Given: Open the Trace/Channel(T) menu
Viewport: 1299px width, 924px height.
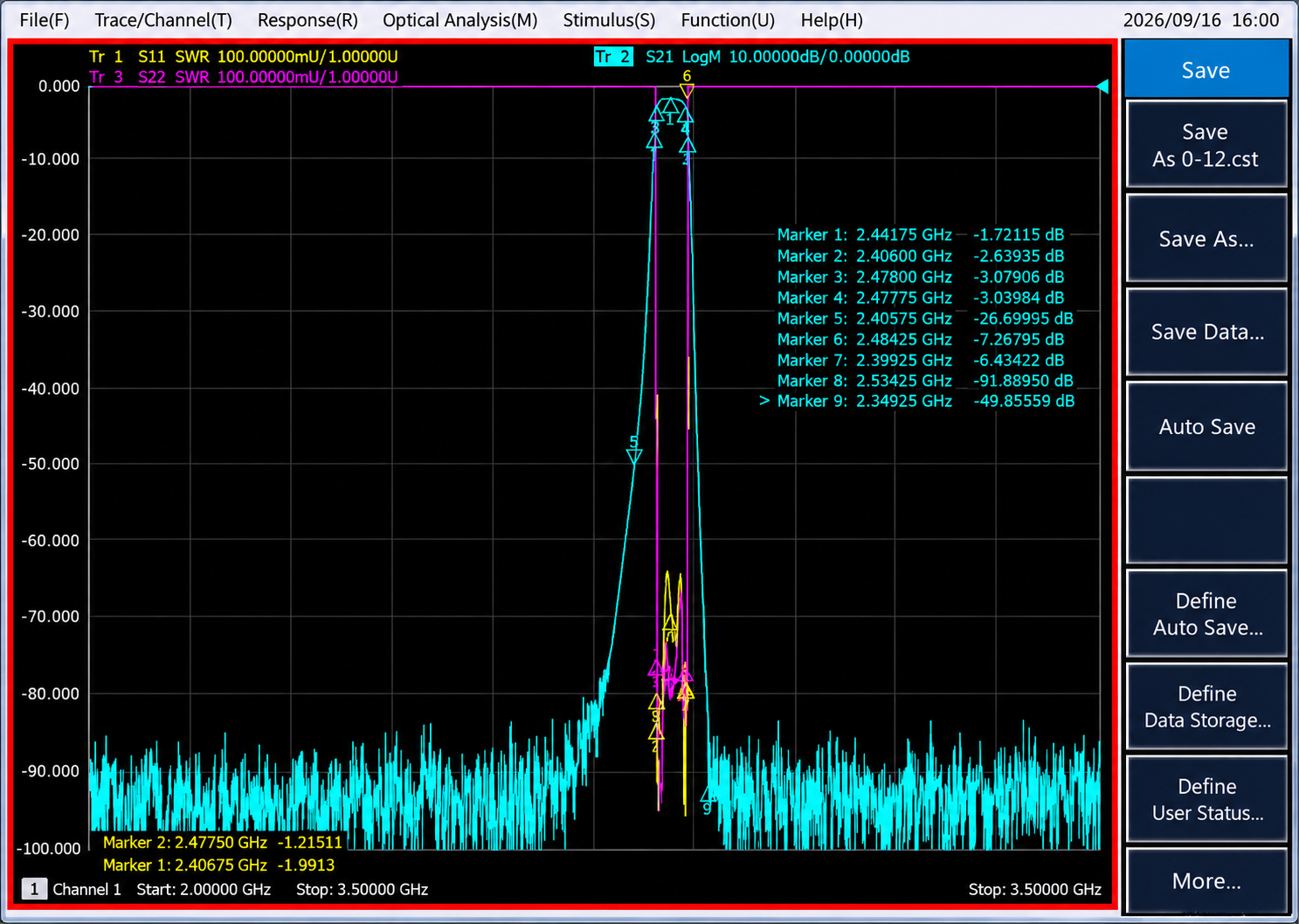Looking at the screenshot, I should pyautogui.click(x=163, y=20).
